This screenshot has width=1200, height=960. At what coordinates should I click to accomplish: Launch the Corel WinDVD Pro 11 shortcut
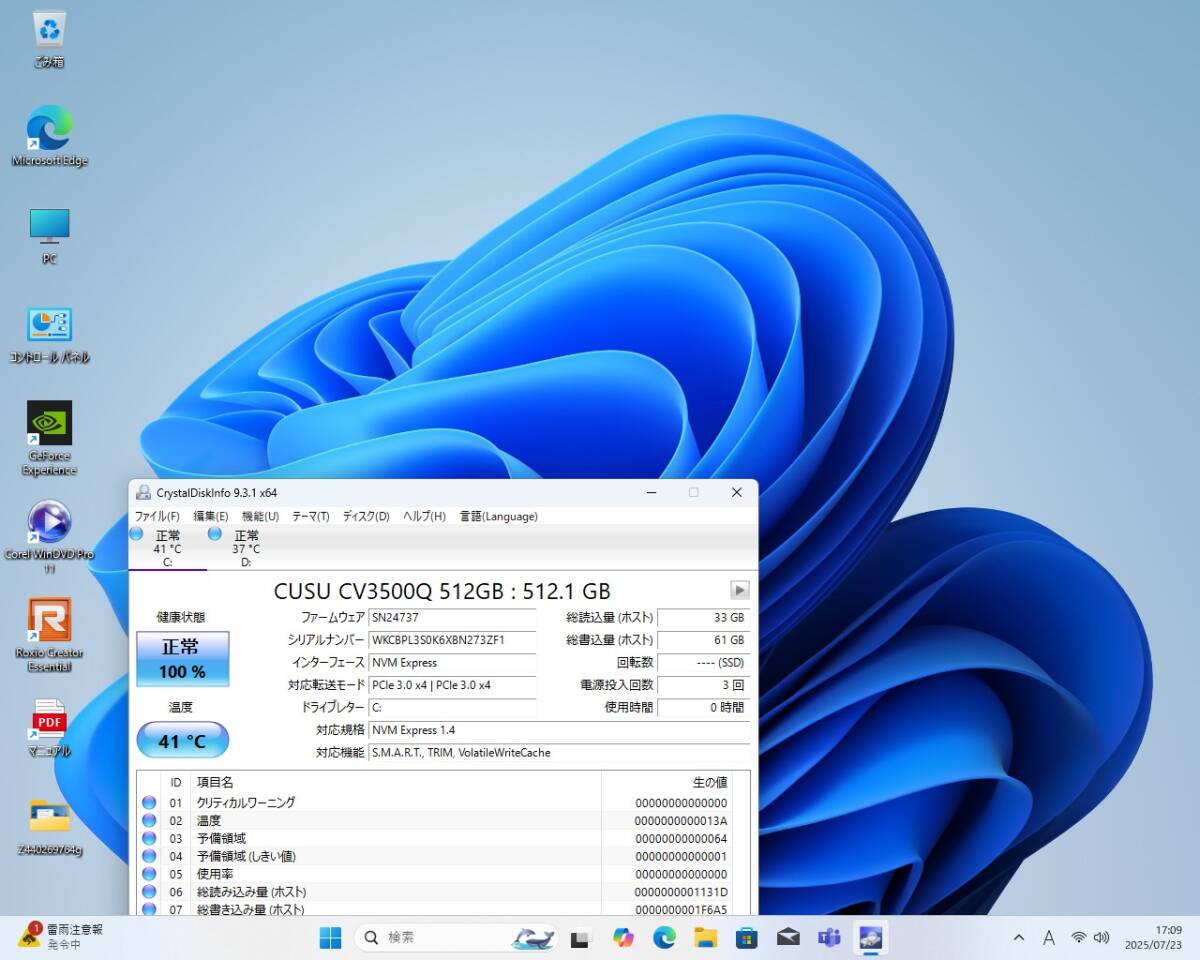coord(49,537)
